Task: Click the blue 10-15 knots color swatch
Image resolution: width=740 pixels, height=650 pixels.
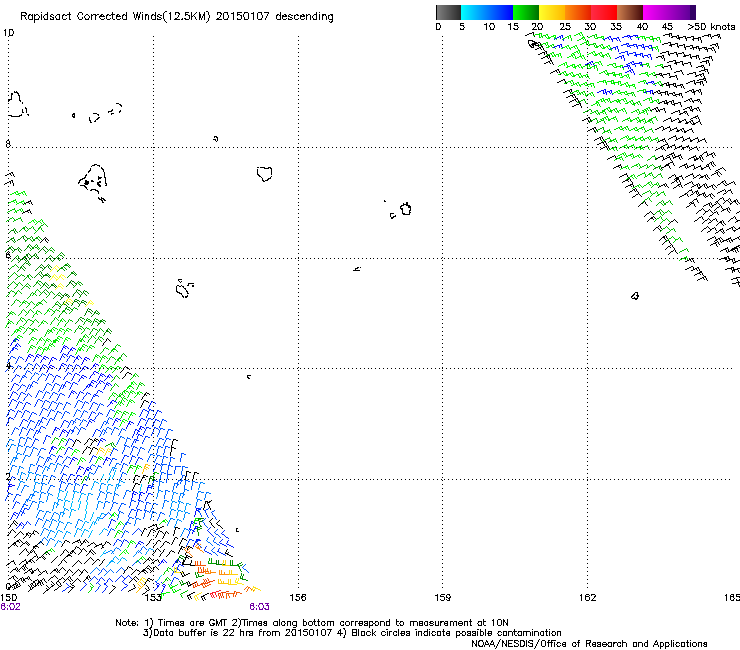Action: (x=500, y=12)
